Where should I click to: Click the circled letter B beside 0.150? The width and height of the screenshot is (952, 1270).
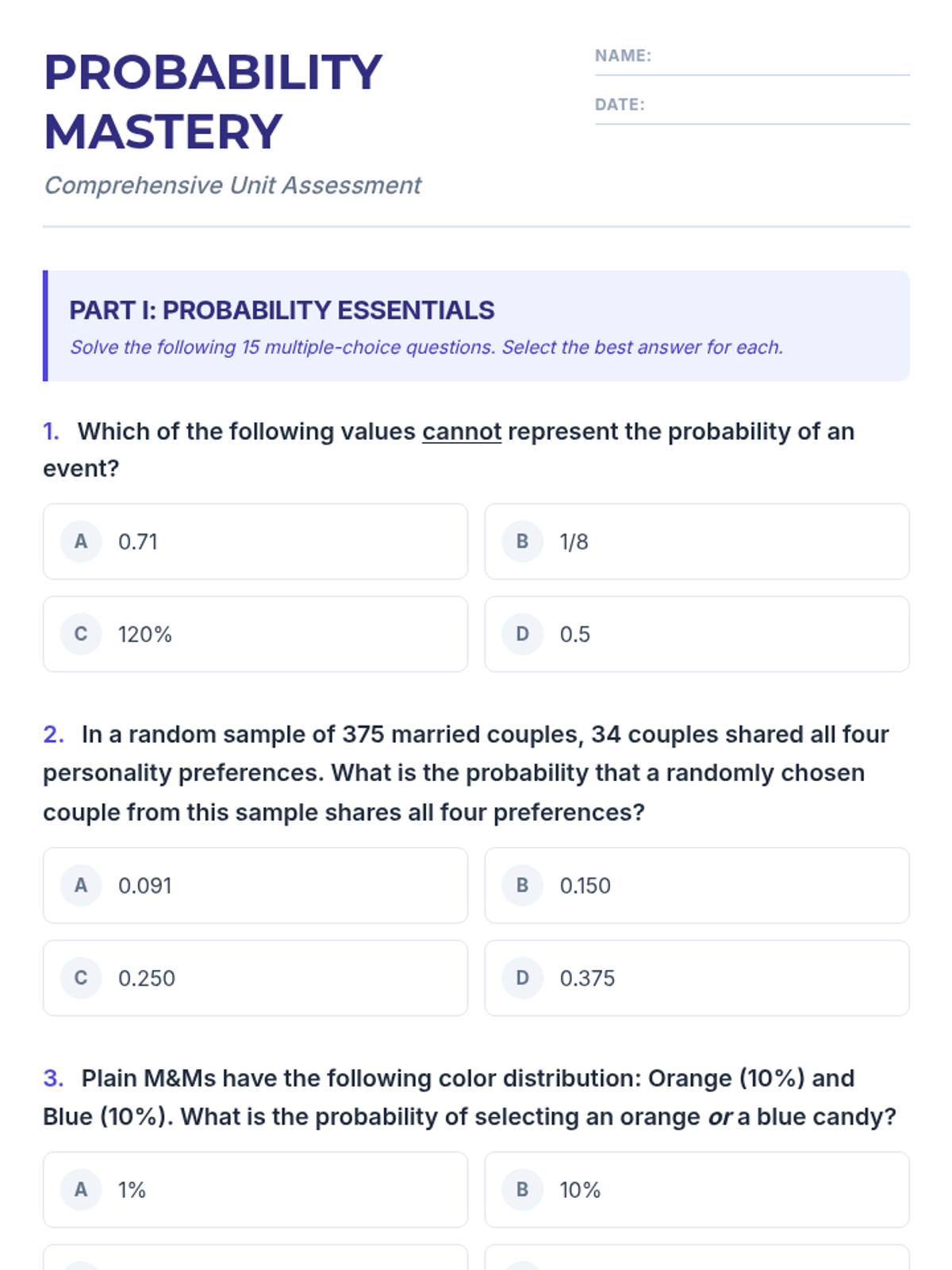point(522,885)
